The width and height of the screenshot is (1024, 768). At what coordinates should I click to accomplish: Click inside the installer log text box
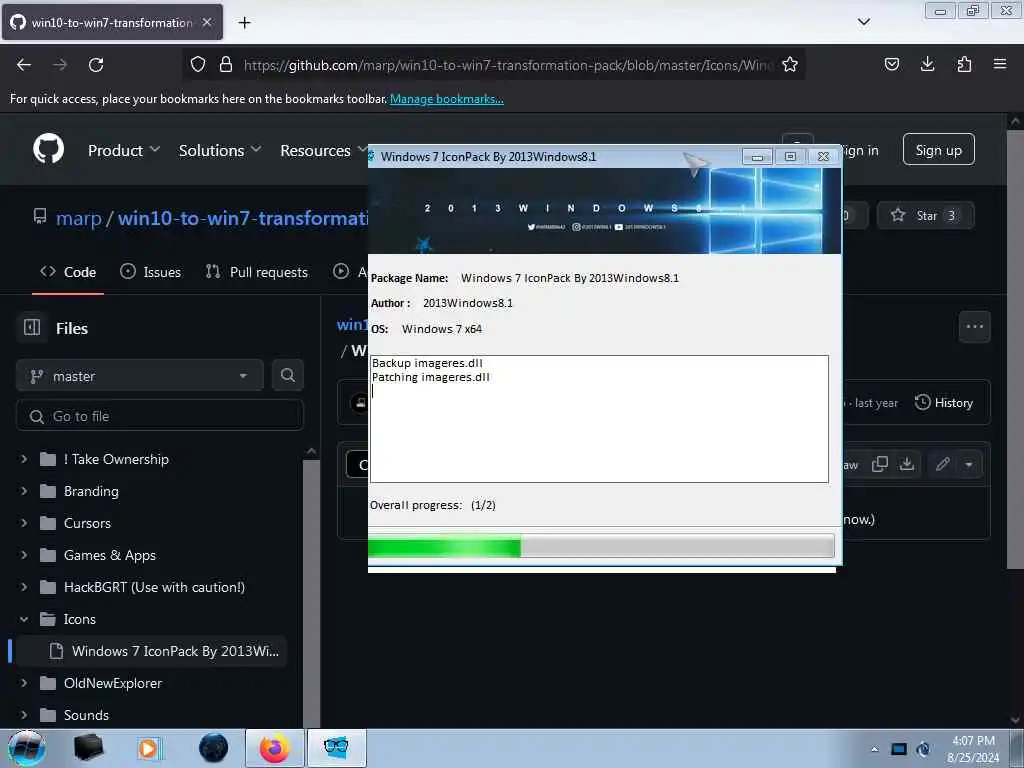point(599,419)
